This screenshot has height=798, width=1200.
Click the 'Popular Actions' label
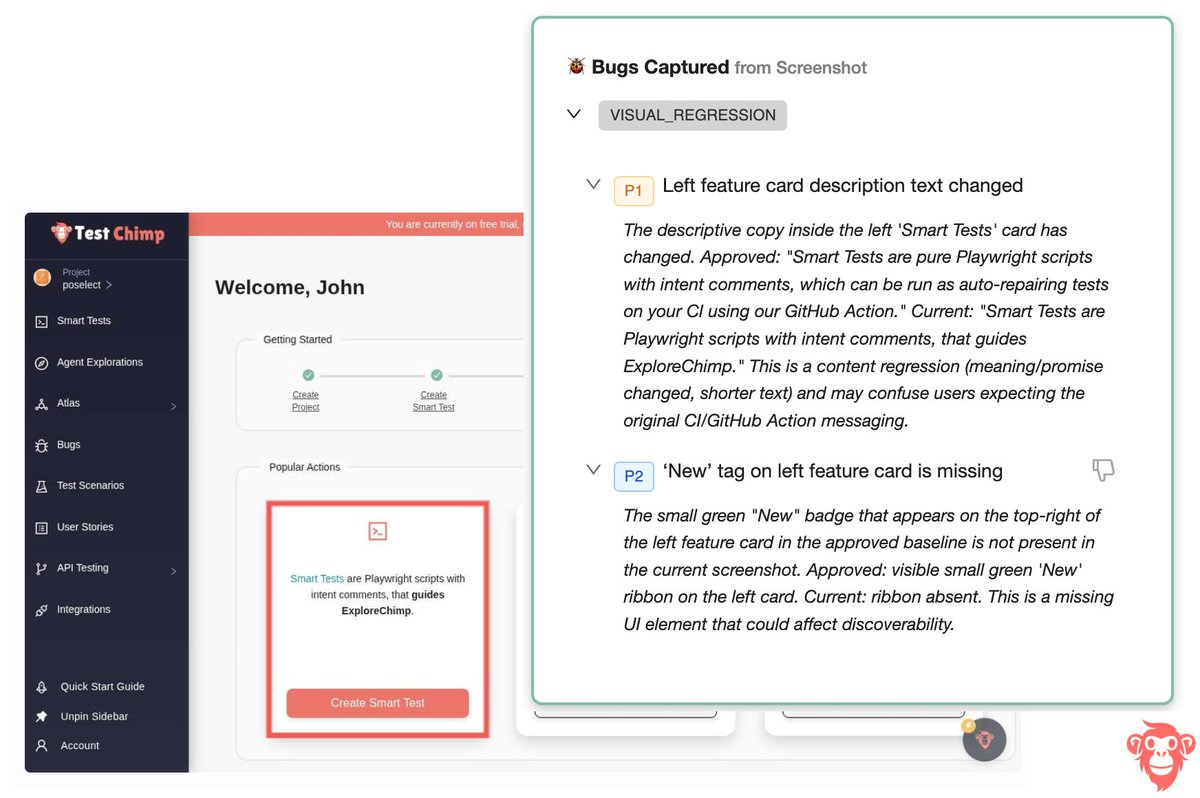305,467
